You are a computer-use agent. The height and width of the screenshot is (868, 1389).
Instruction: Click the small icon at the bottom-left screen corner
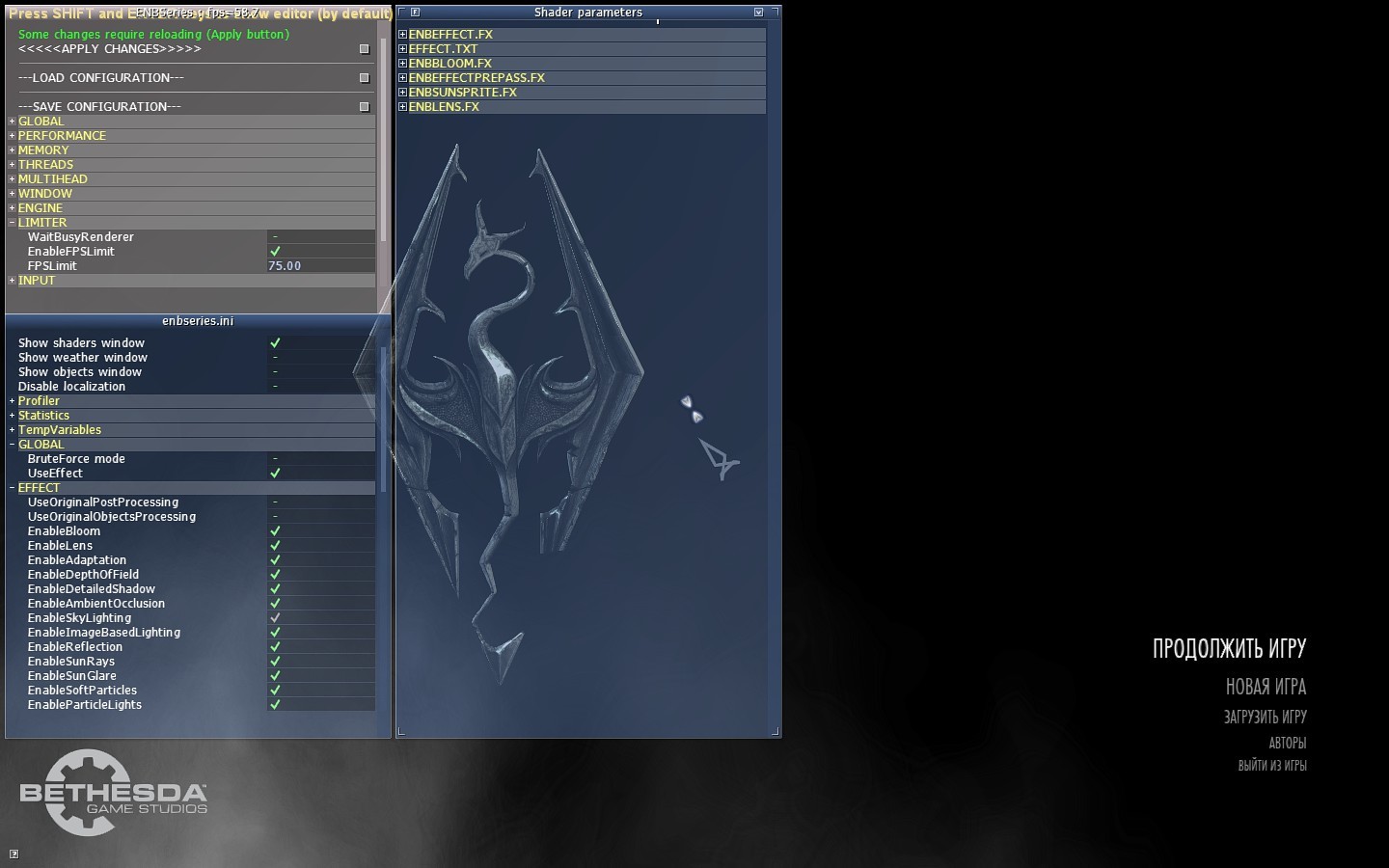click(14, 854)
